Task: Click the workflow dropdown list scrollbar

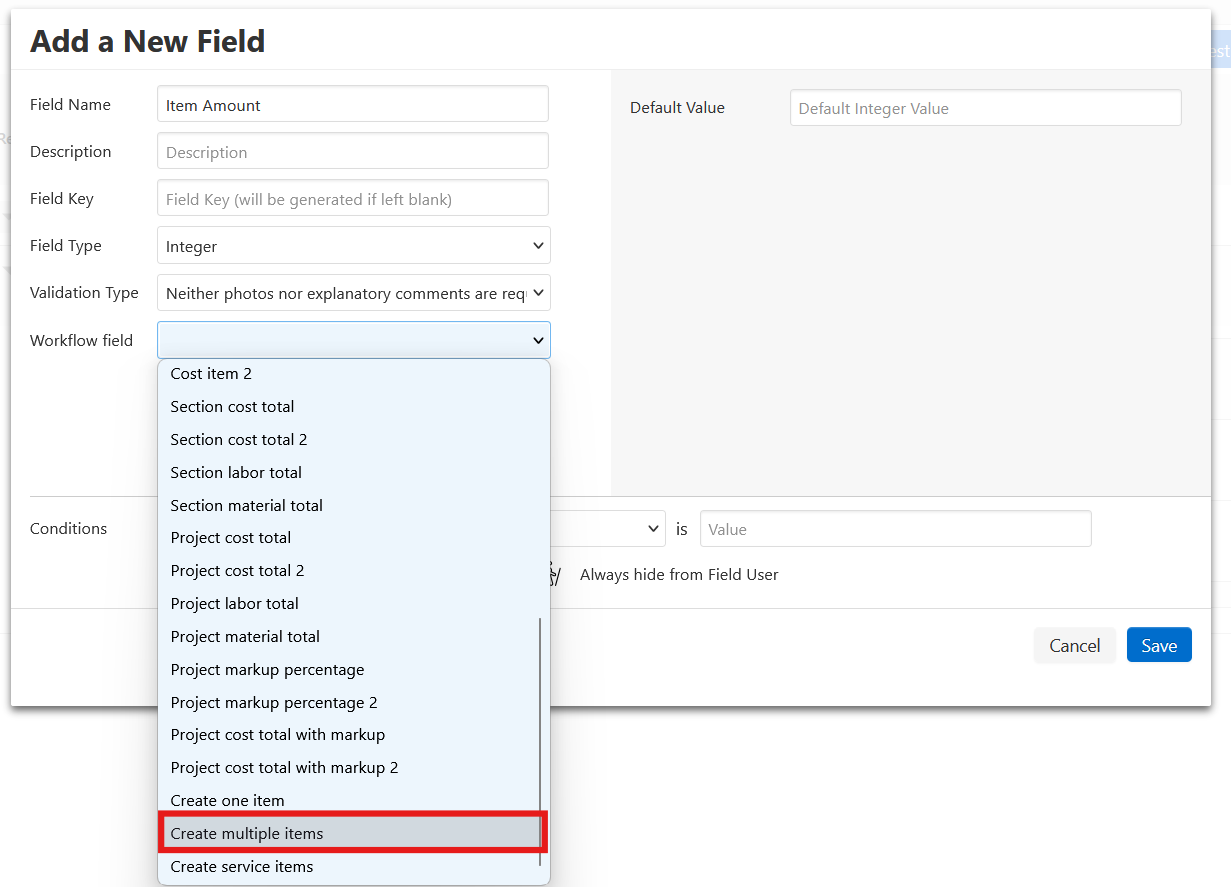Action: pos(541,740)
